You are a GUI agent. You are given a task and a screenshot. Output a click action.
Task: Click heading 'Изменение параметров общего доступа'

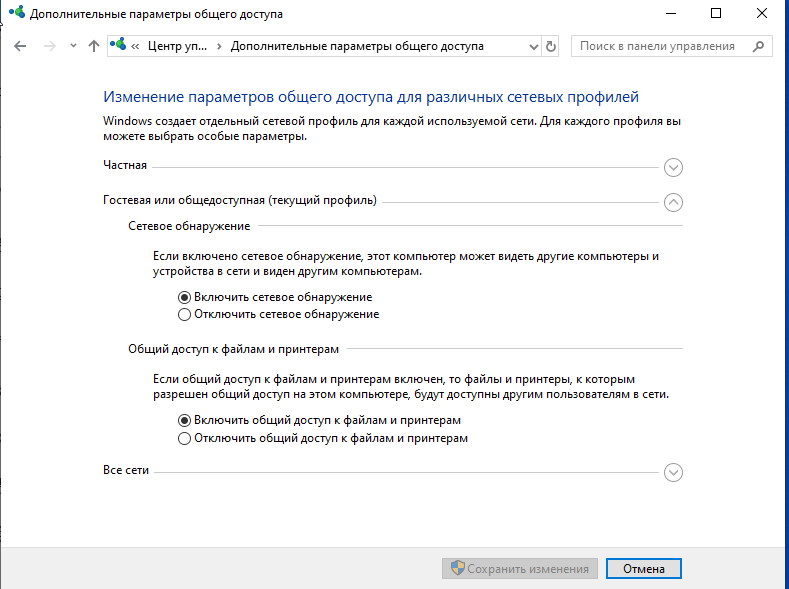point(371,97)
